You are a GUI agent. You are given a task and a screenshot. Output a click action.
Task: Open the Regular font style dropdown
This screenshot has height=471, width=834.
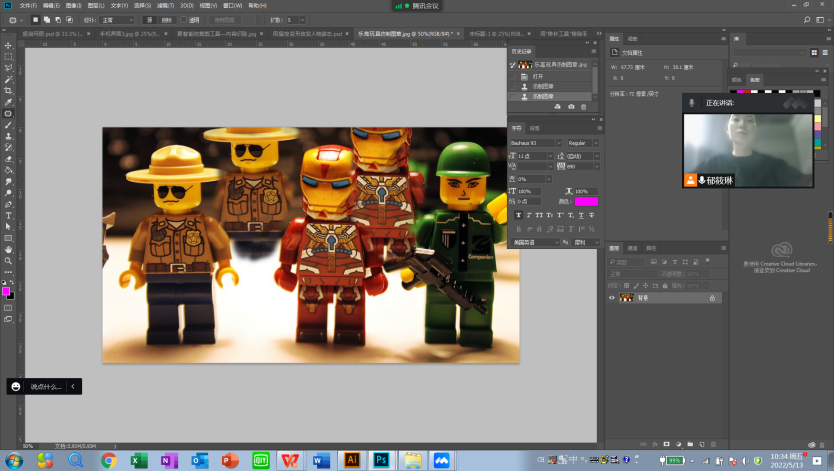(x=583, y=143)
